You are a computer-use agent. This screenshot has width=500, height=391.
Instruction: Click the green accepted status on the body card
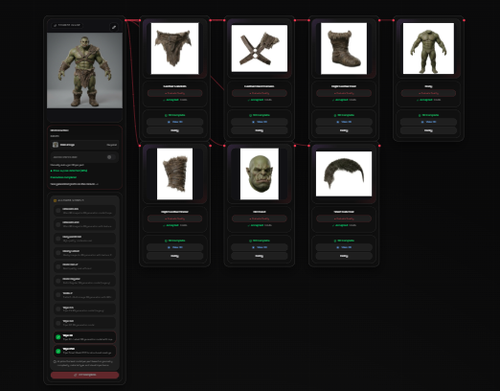pyautogui.click(x=425, y=100)
